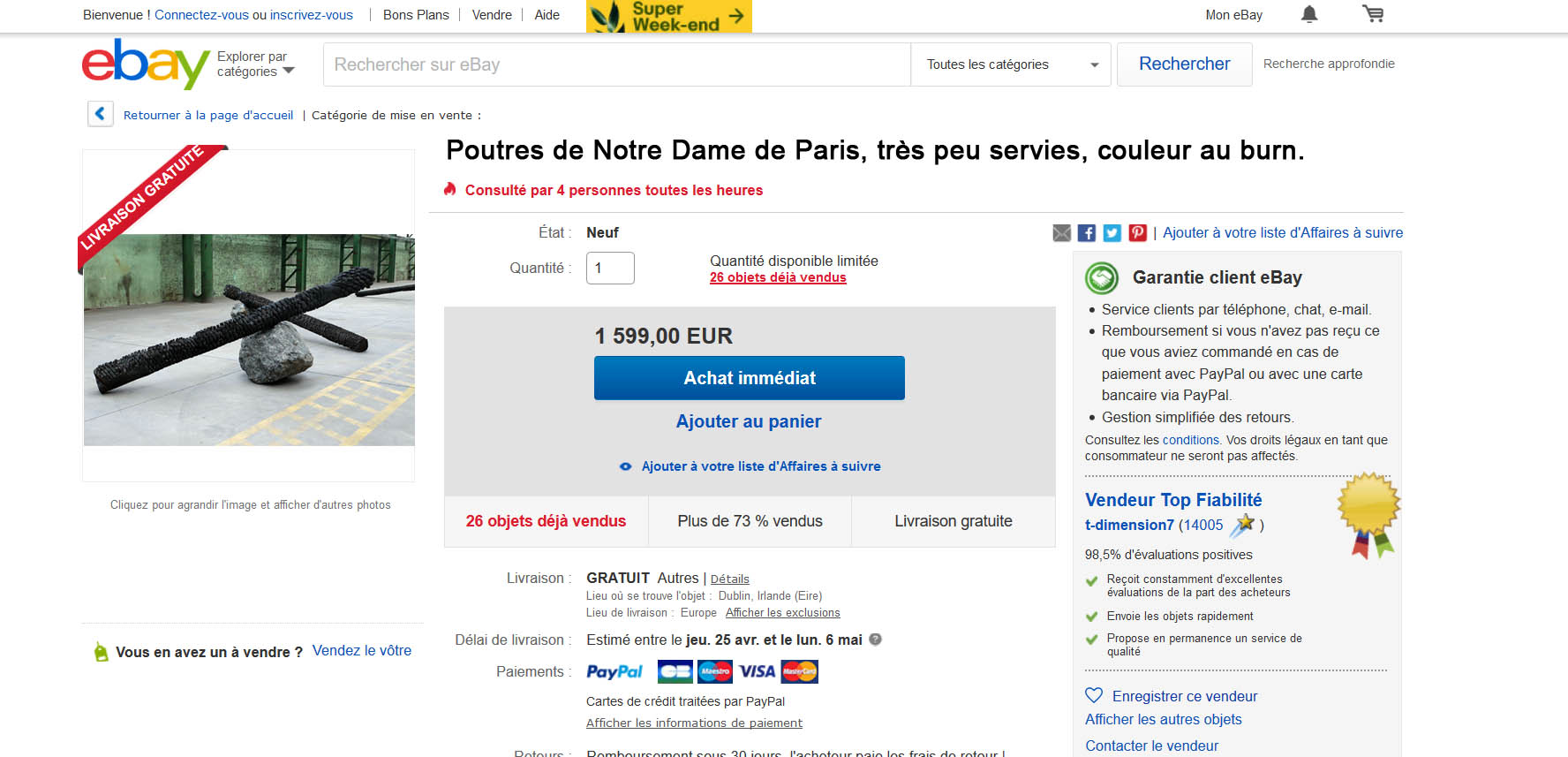The width and height of the screenshot is (1568, 757).
Task: Open the shopping cart icon
Action: pyautogui.click(x=1373, y=14)
